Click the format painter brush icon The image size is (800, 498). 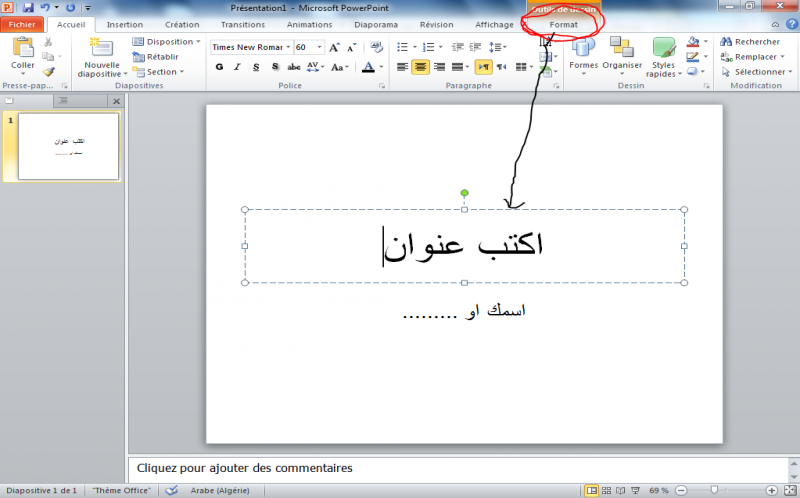click(x=48, y=72)
